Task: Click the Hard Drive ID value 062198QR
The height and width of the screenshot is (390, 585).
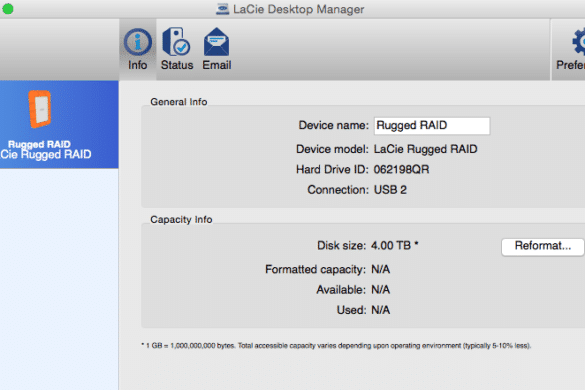Action: (401, 169)
